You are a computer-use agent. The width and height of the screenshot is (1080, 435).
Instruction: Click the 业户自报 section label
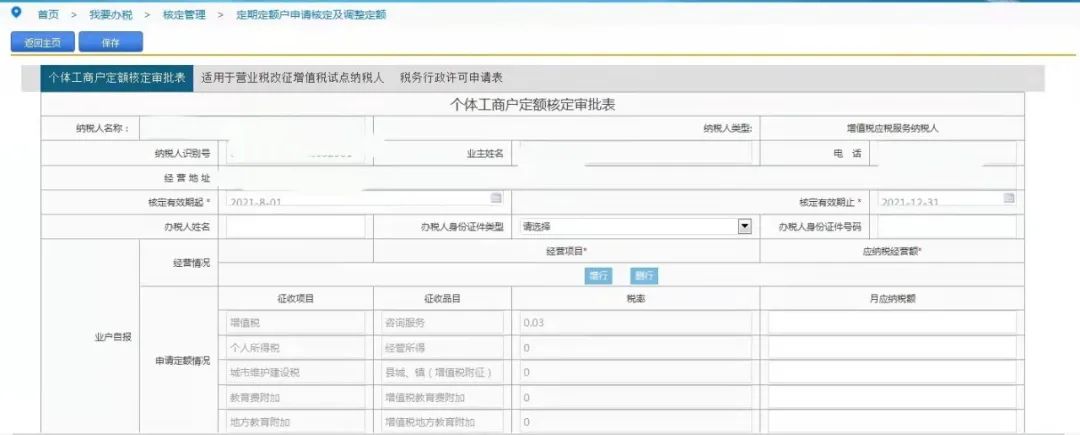(x=113, y=337)
